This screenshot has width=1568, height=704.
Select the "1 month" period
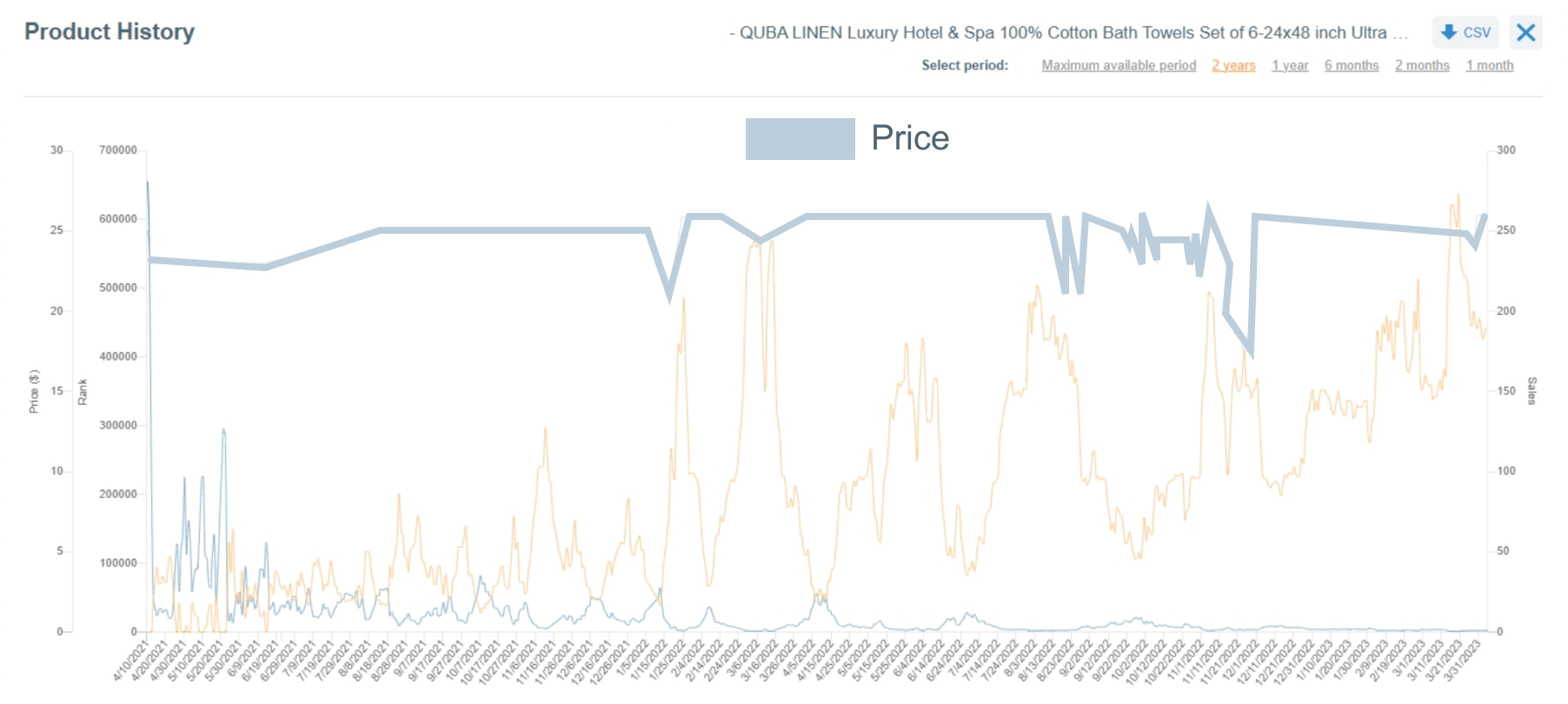[1490, 65]
